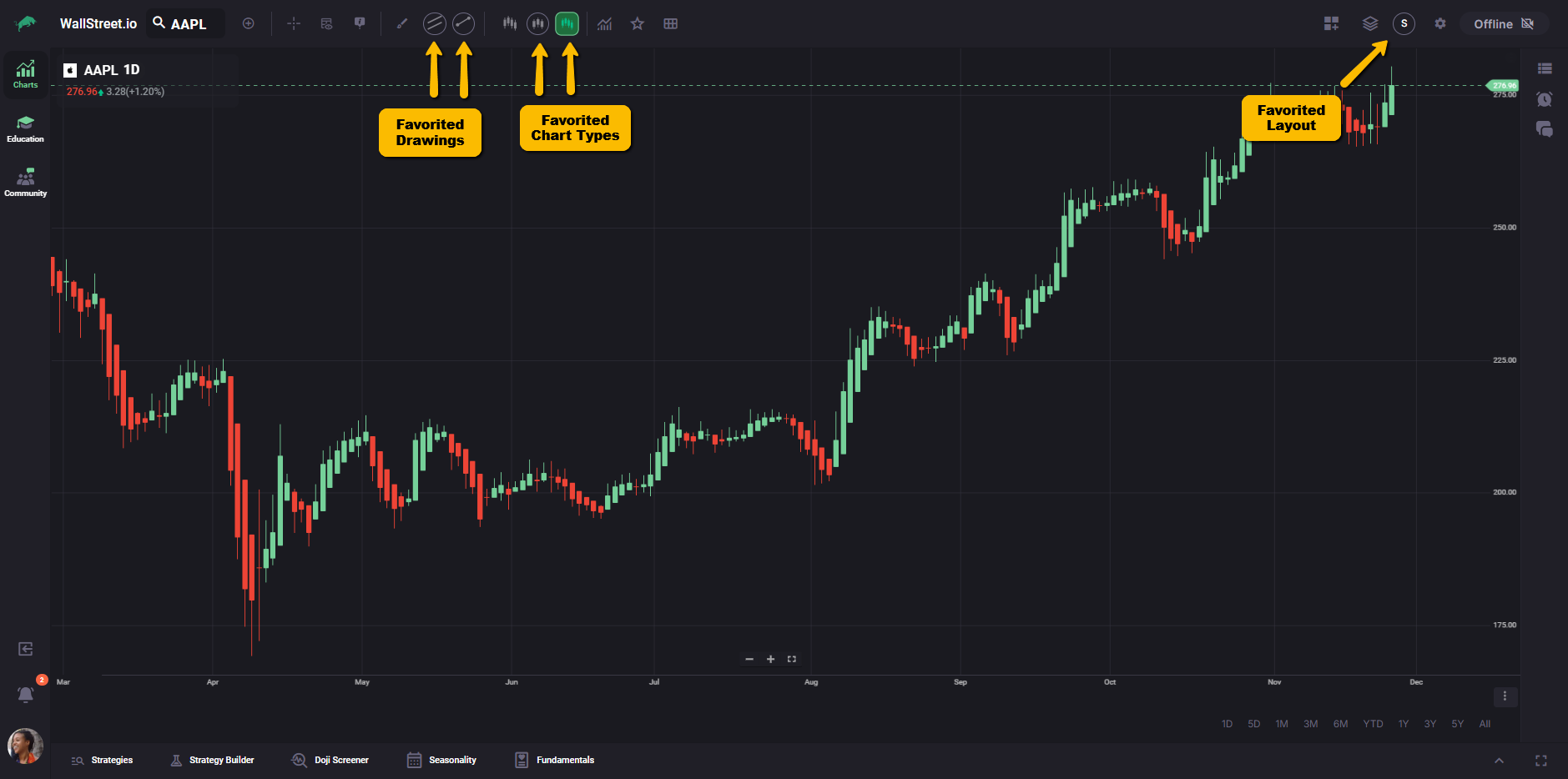The height and width of the screenshot is (779, 1568).
Task: Set chart range to YTD
Action: [x=1373, y=724]
